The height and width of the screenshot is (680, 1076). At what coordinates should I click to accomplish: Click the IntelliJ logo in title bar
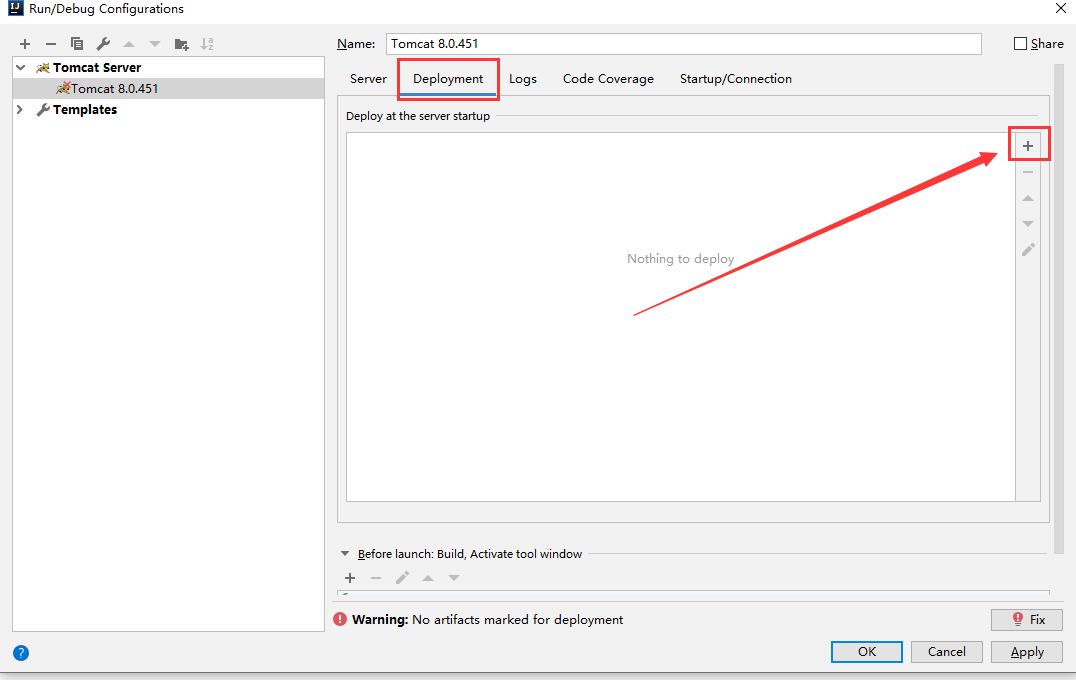(15, 8)
